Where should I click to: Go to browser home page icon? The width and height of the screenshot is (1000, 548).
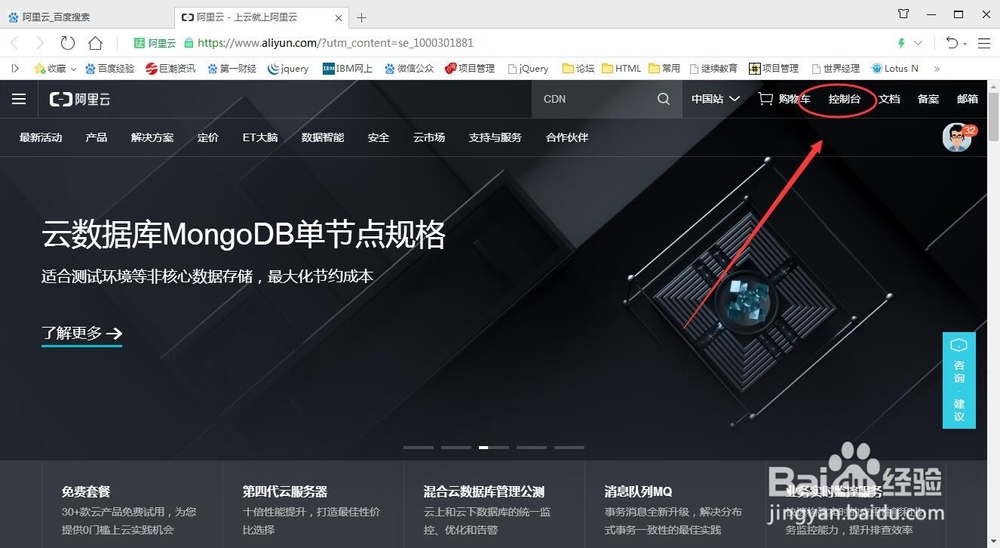point(95,43)
